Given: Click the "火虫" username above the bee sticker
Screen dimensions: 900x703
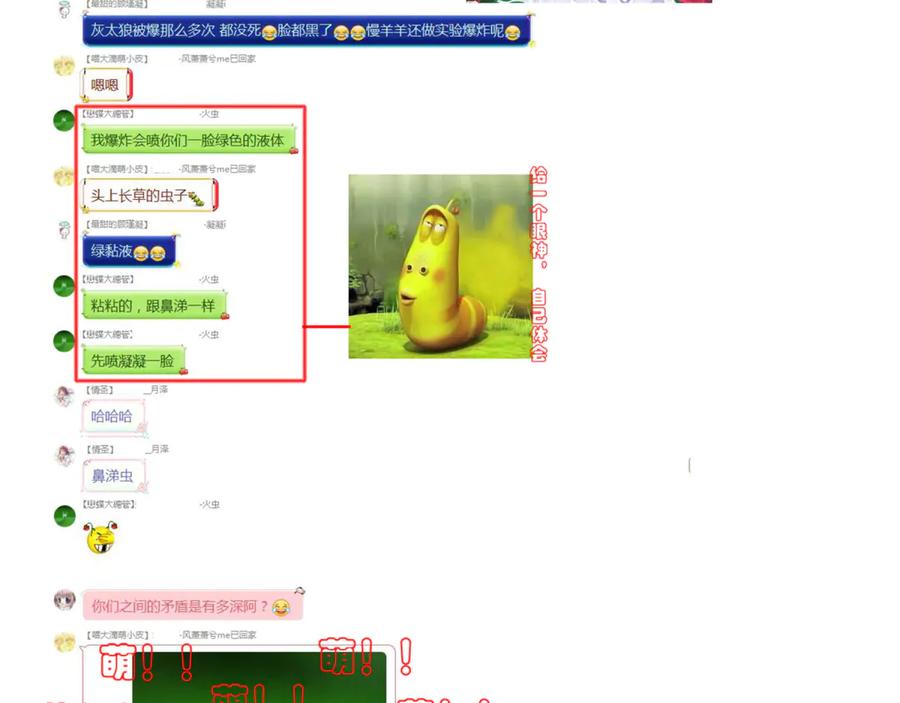Looking at the screenshot, I should (210, 505).
